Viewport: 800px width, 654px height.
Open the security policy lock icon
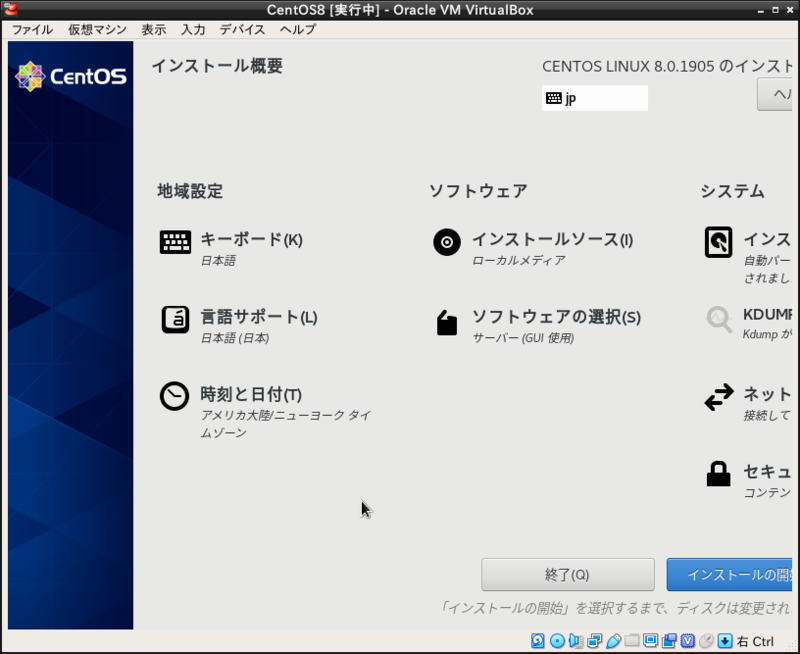coord(718,474)
